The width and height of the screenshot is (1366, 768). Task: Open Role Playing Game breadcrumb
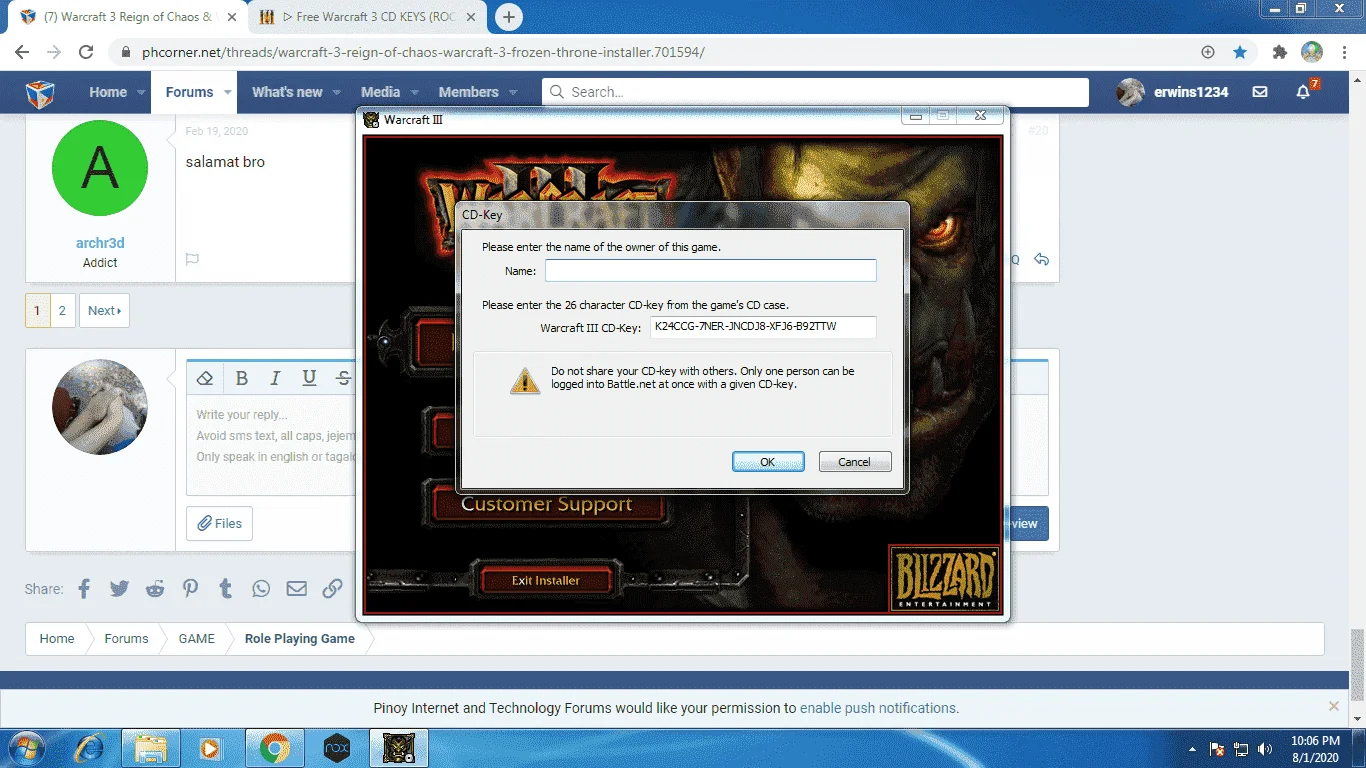tap(300, 639)
